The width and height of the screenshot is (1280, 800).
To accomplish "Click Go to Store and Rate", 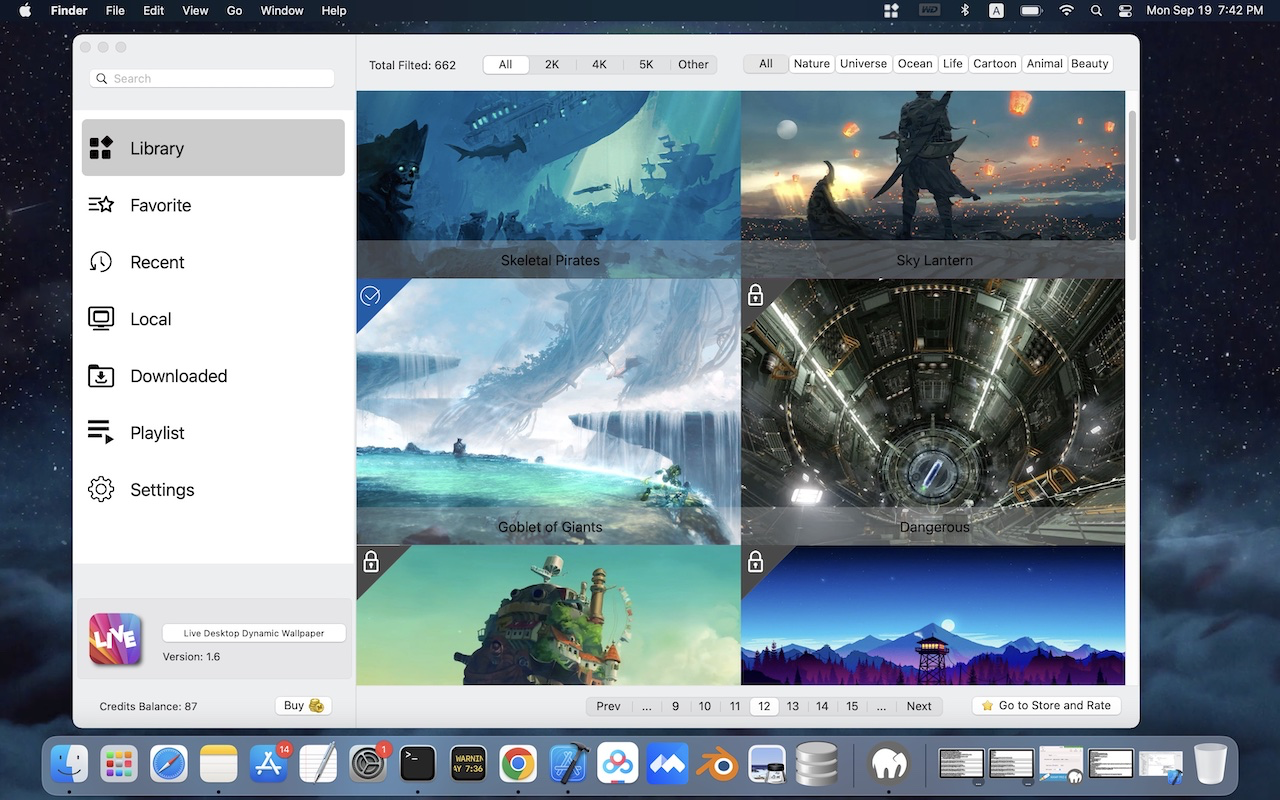I will (x=1046, y=706).
